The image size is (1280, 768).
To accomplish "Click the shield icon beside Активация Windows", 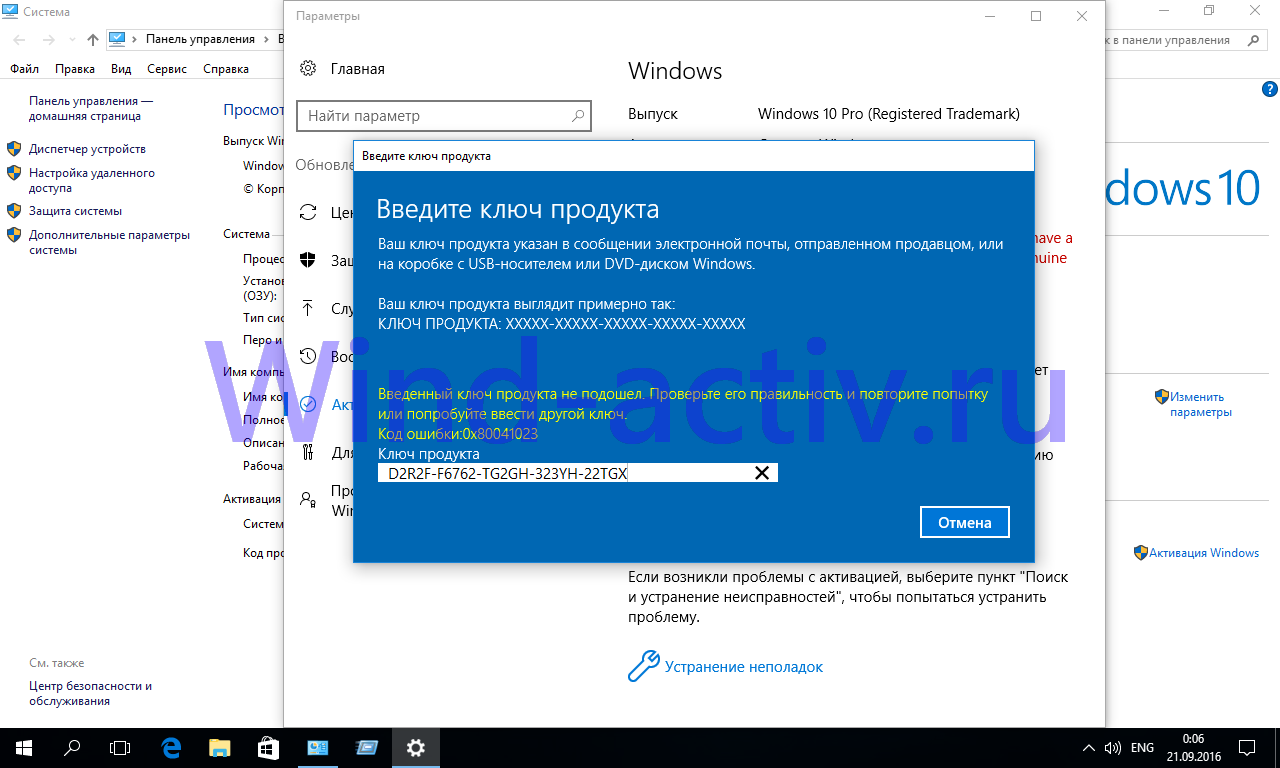I will click(1141, 552).
